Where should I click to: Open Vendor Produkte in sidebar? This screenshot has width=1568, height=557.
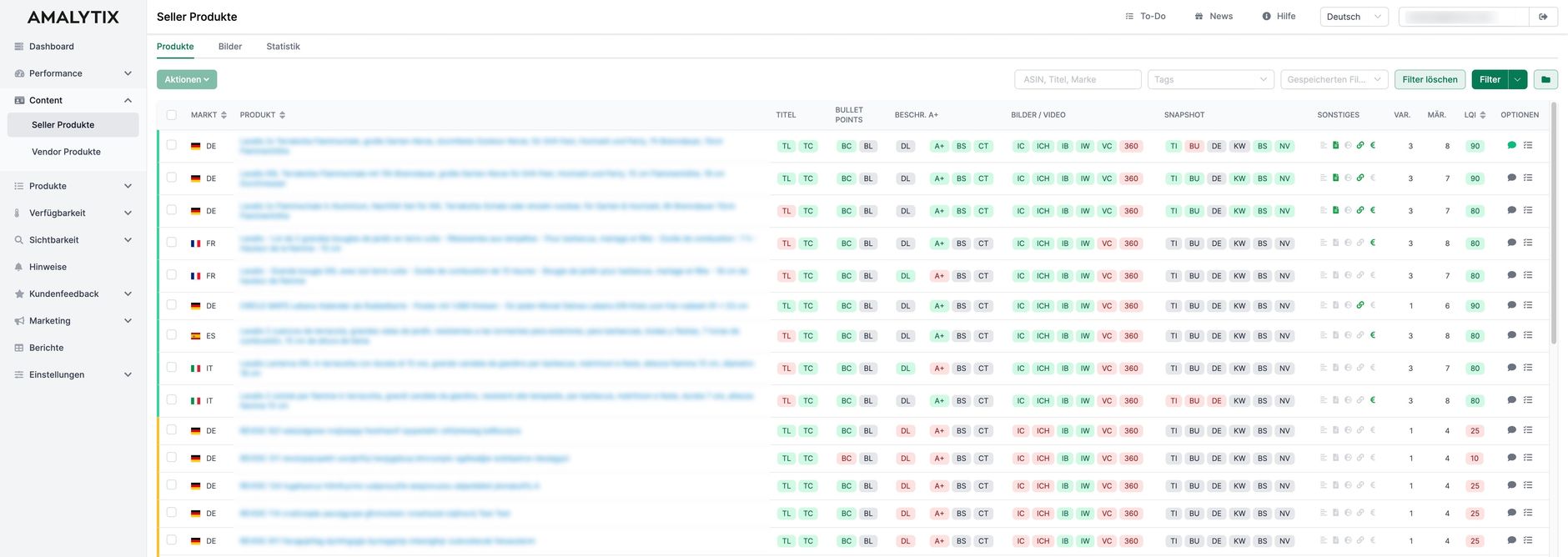point(66,152)
